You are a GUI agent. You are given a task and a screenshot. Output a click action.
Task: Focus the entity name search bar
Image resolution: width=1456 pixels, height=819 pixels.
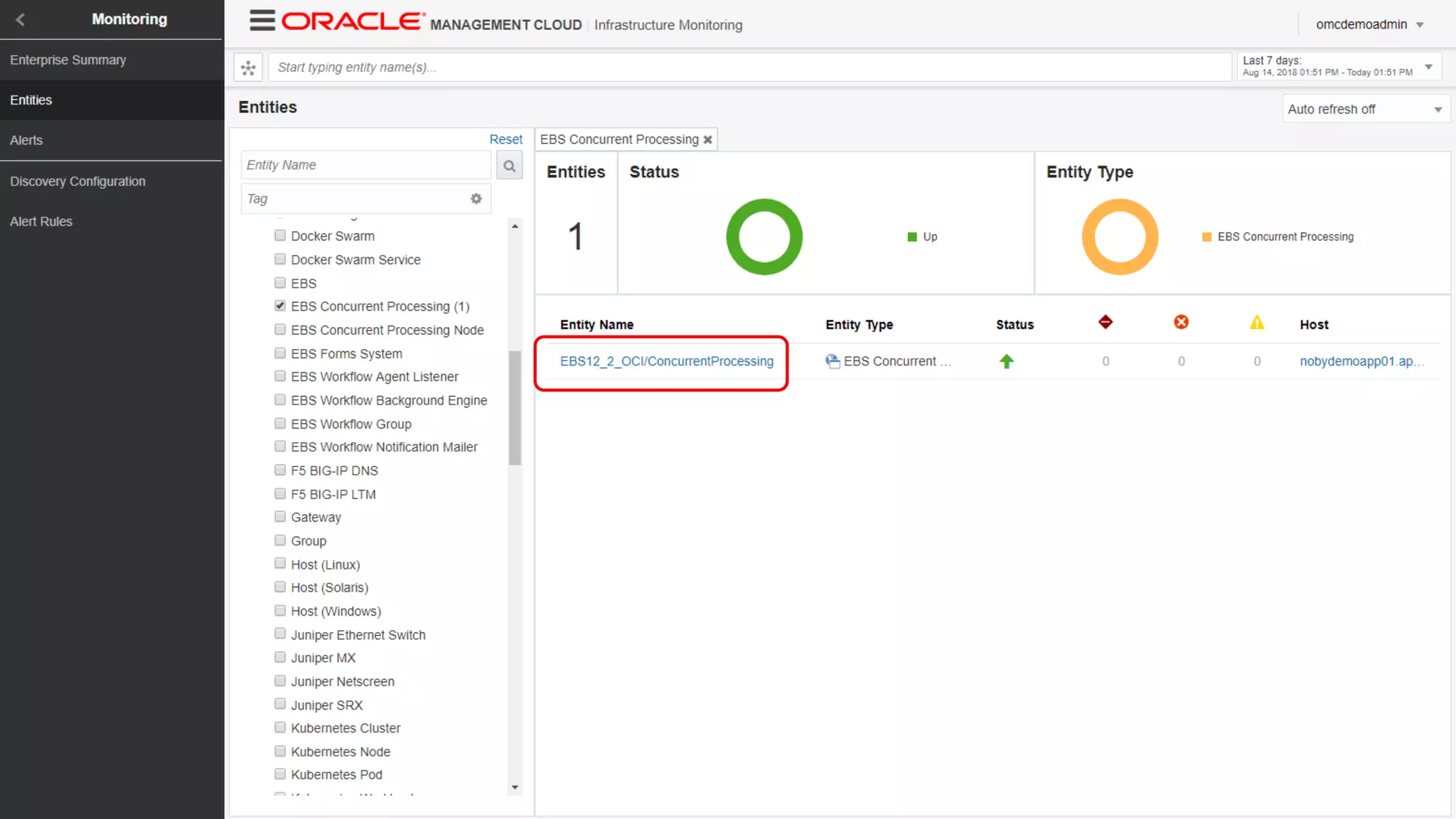tap(749, 68)
